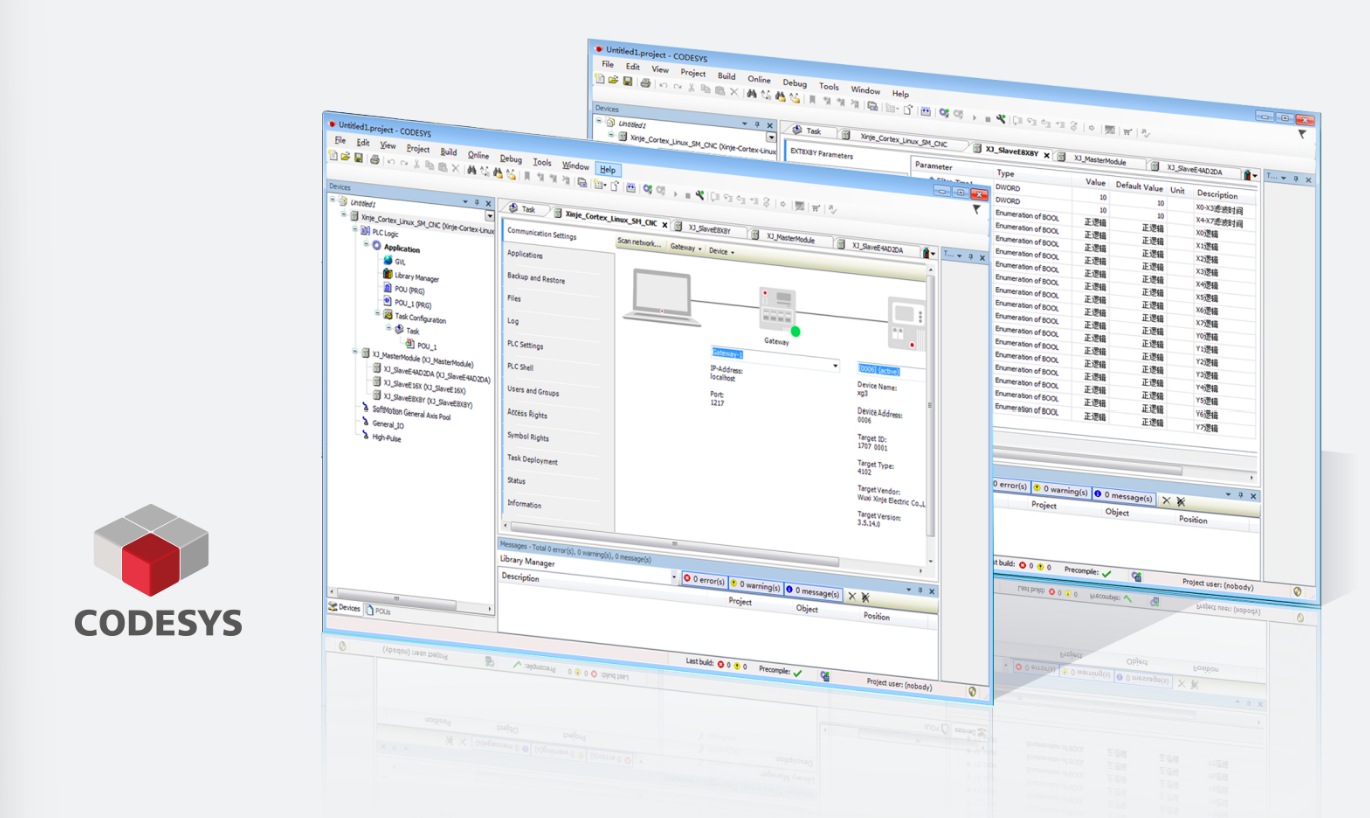1370x818 pixels.
Task: Open Task Deployment page
Action: tap(532, 460)
